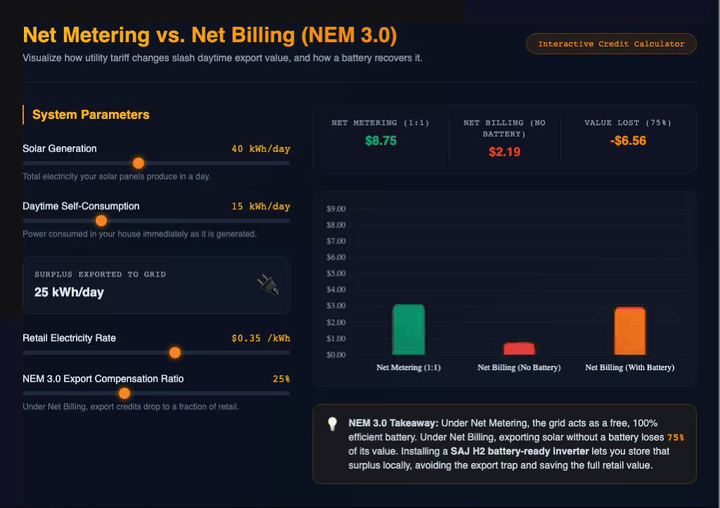Click the NEM 3.0 Export Compensation Ratio label

tap(103, 379)
